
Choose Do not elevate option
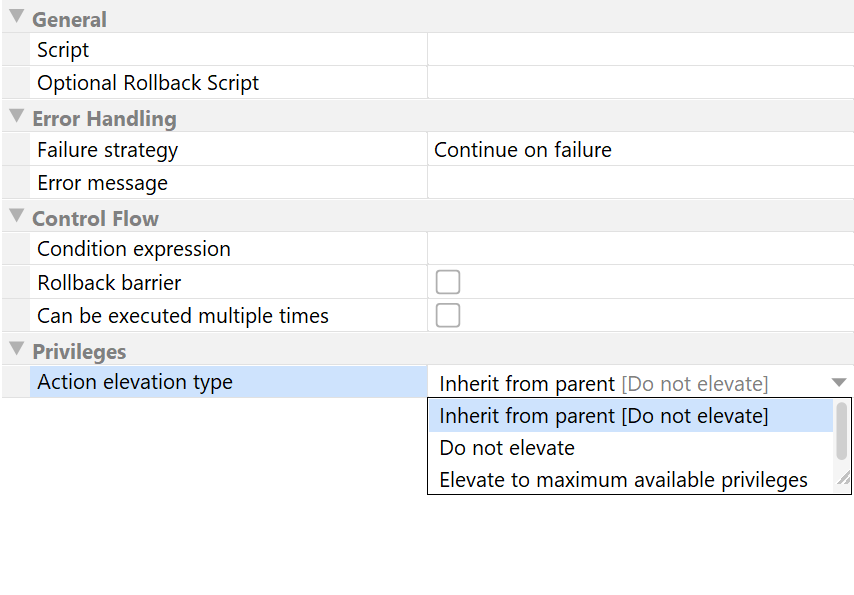coord(507,448)
